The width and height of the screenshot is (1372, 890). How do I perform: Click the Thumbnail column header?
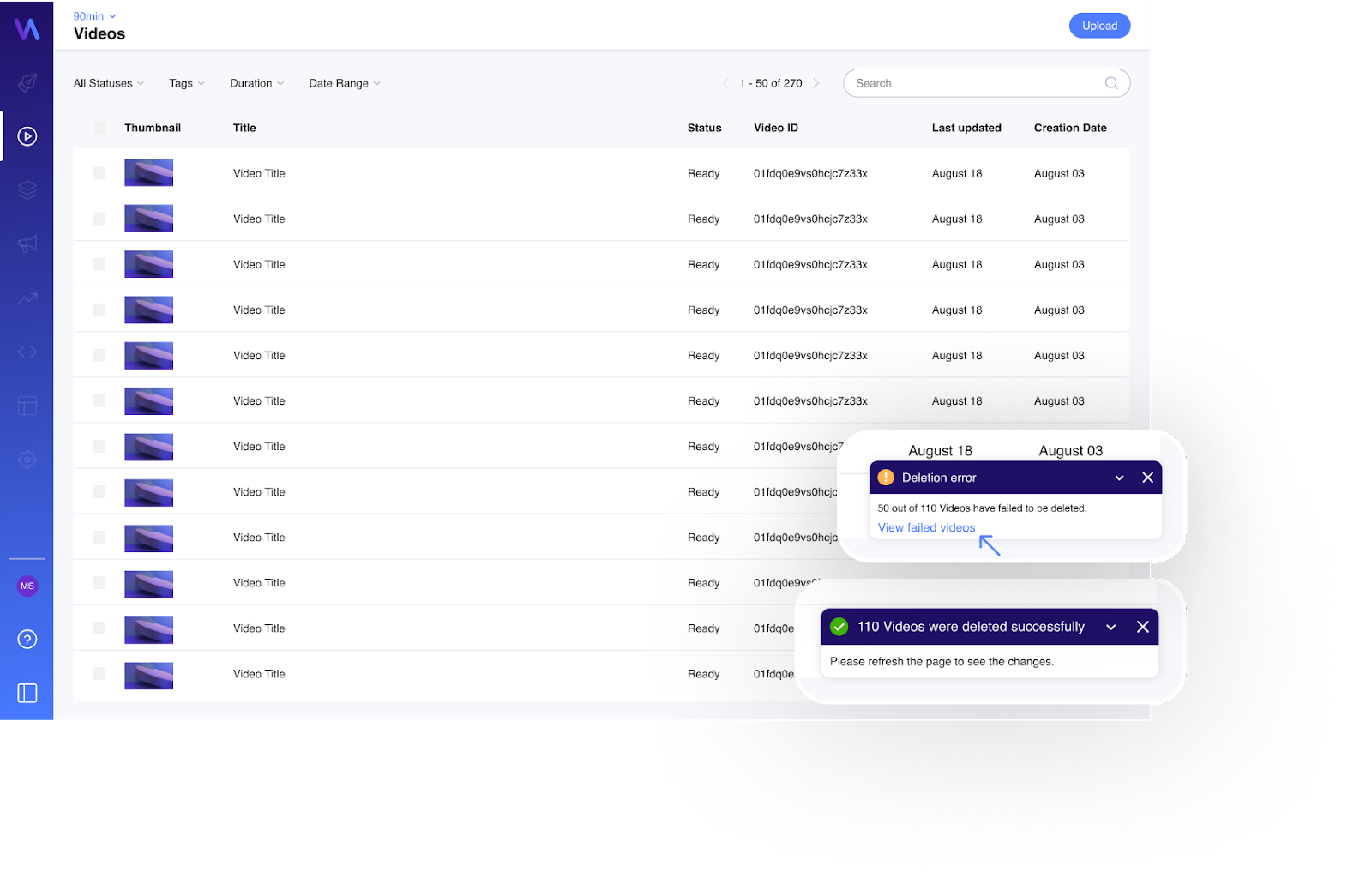153,128
